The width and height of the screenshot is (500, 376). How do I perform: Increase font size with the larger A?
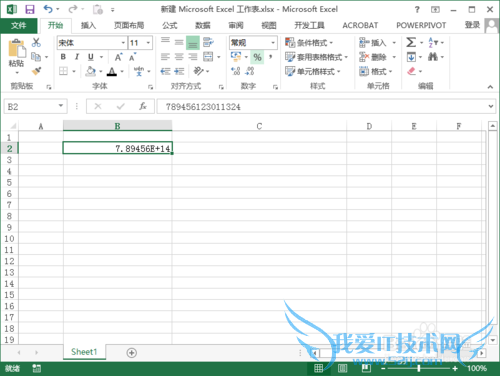click(x=118, y=57)
